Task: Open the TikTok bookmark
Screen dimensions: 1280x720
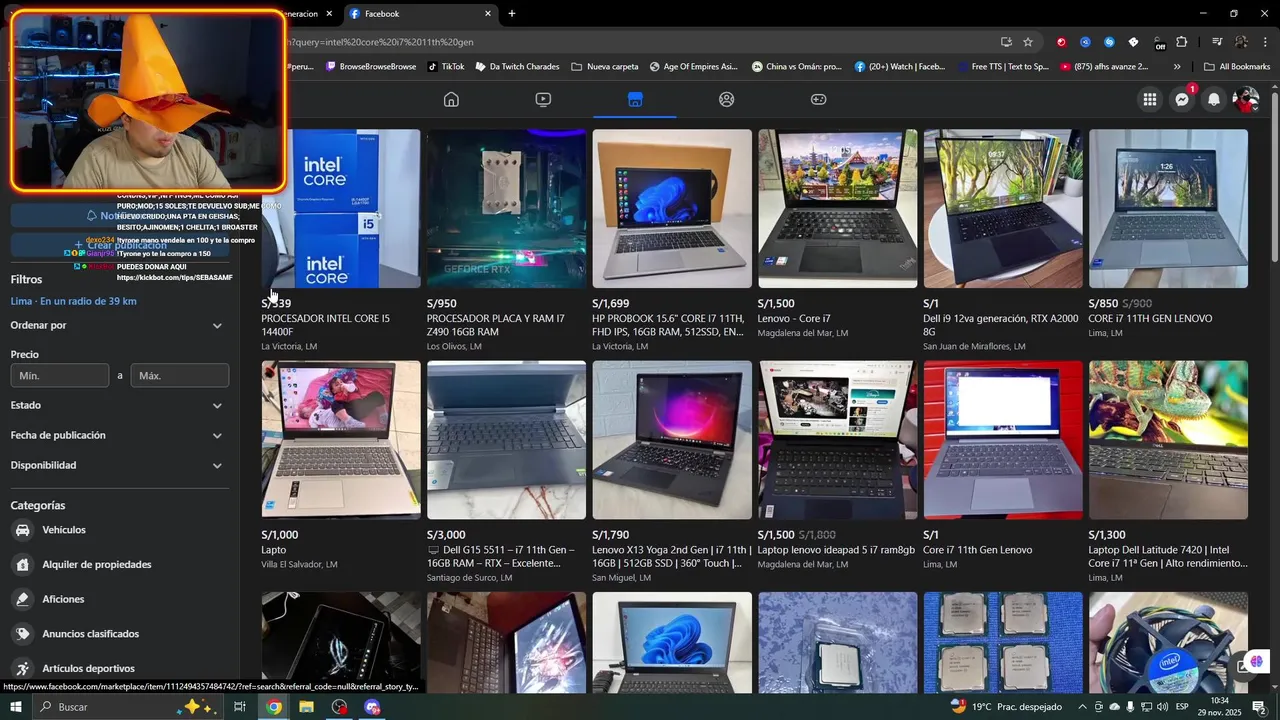Action: [x=445, y=67]
